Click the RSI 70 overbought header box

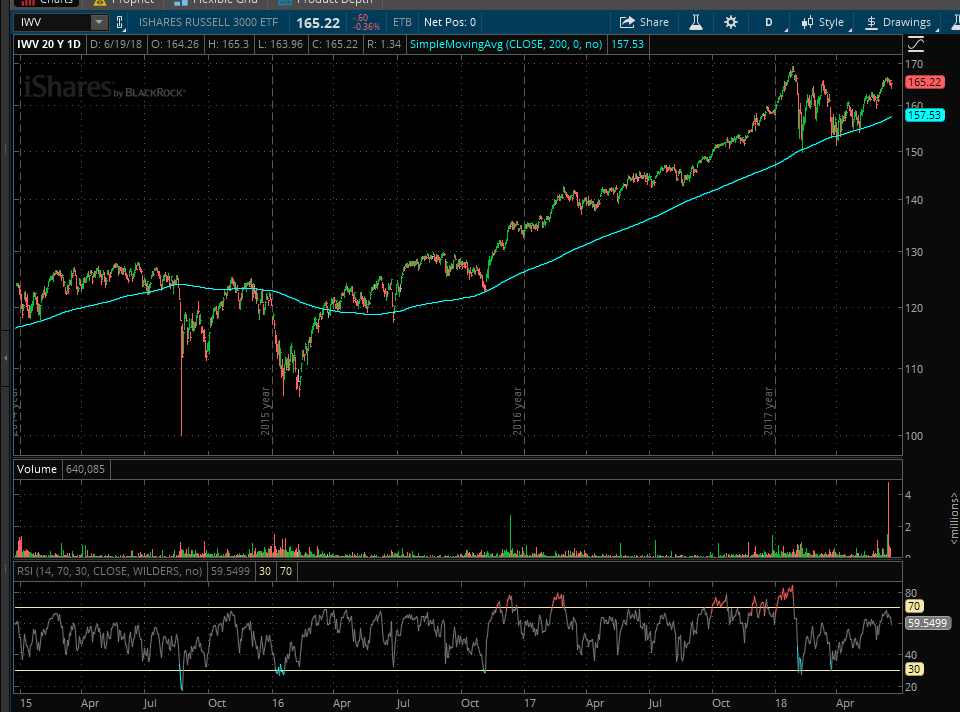click(x=286, y=571)
